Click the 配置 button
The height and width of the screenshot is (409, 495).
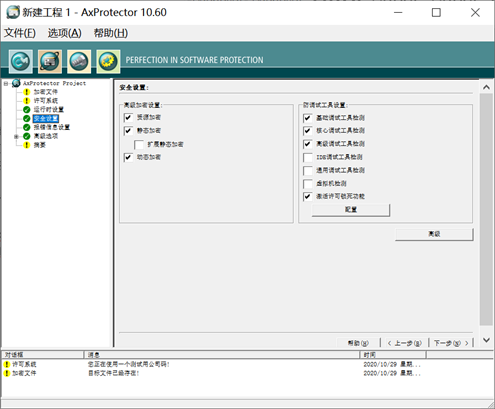point(351,210)
